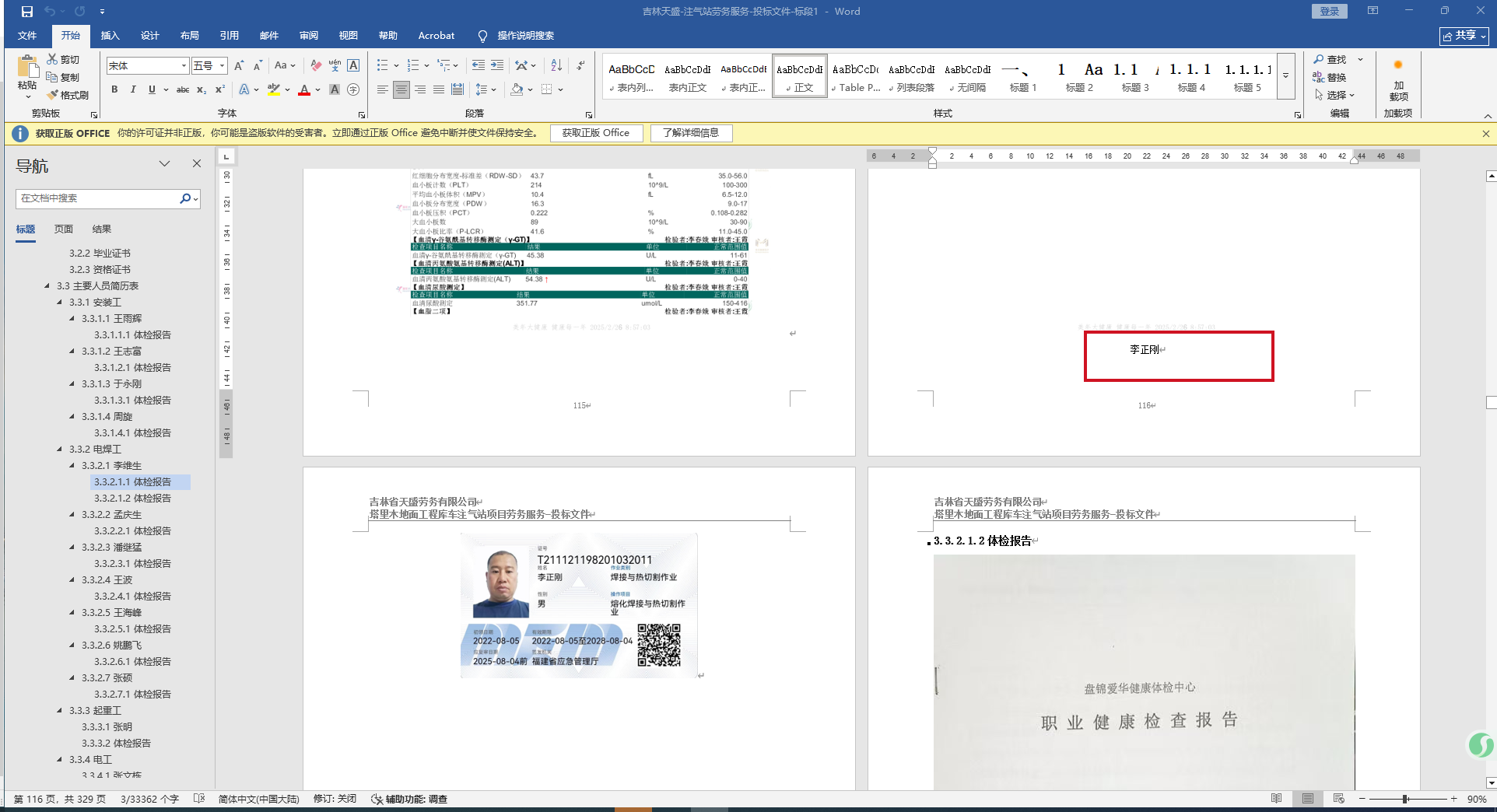Open the 审阅 ribbon tab
The height and width of the screenshot is (812, 1497).
(x=309, y=36)
